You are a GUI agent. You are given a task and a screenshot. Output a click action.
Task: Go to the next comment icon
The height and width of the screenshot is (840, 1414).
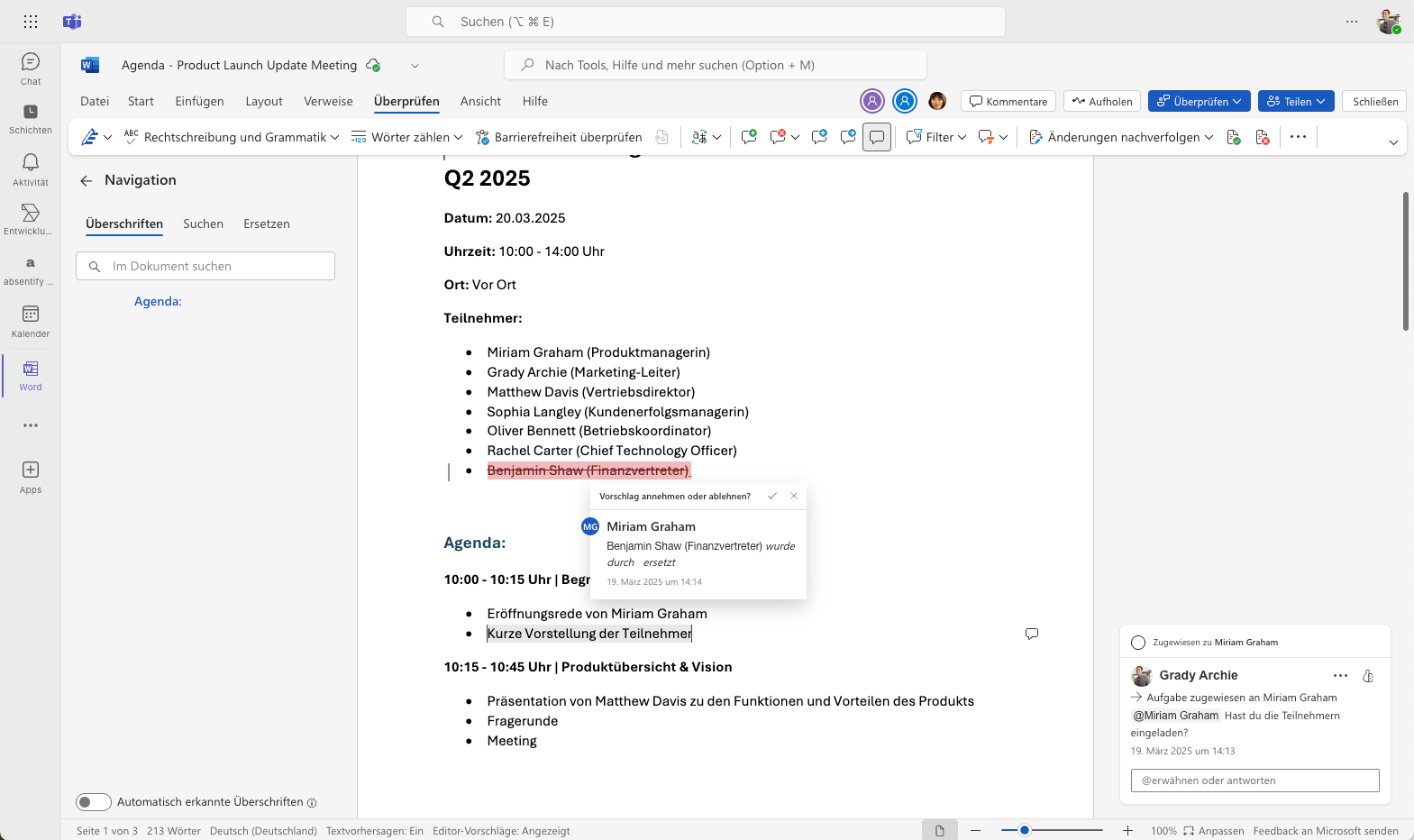pyautogui.click(x=848, y=137)
